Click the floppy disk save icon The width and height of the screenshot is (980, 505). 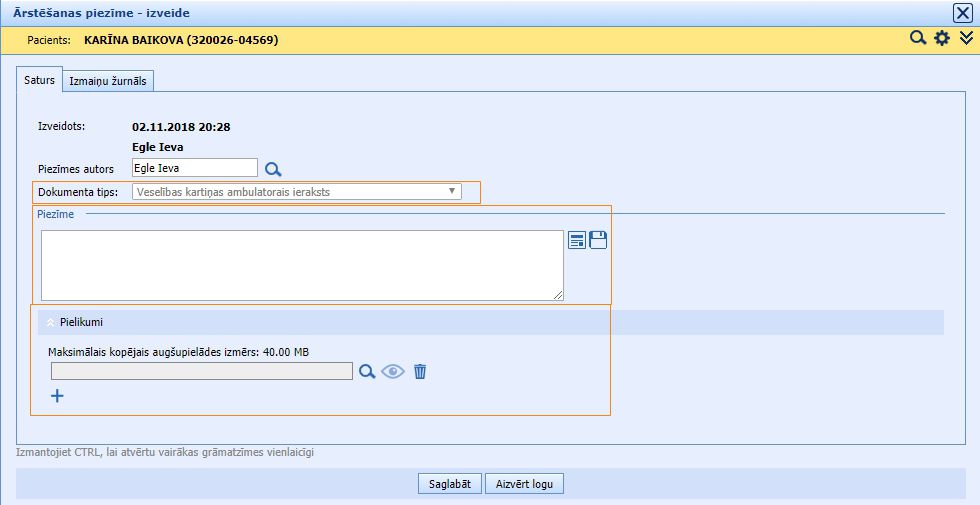(x=598, y=240)
